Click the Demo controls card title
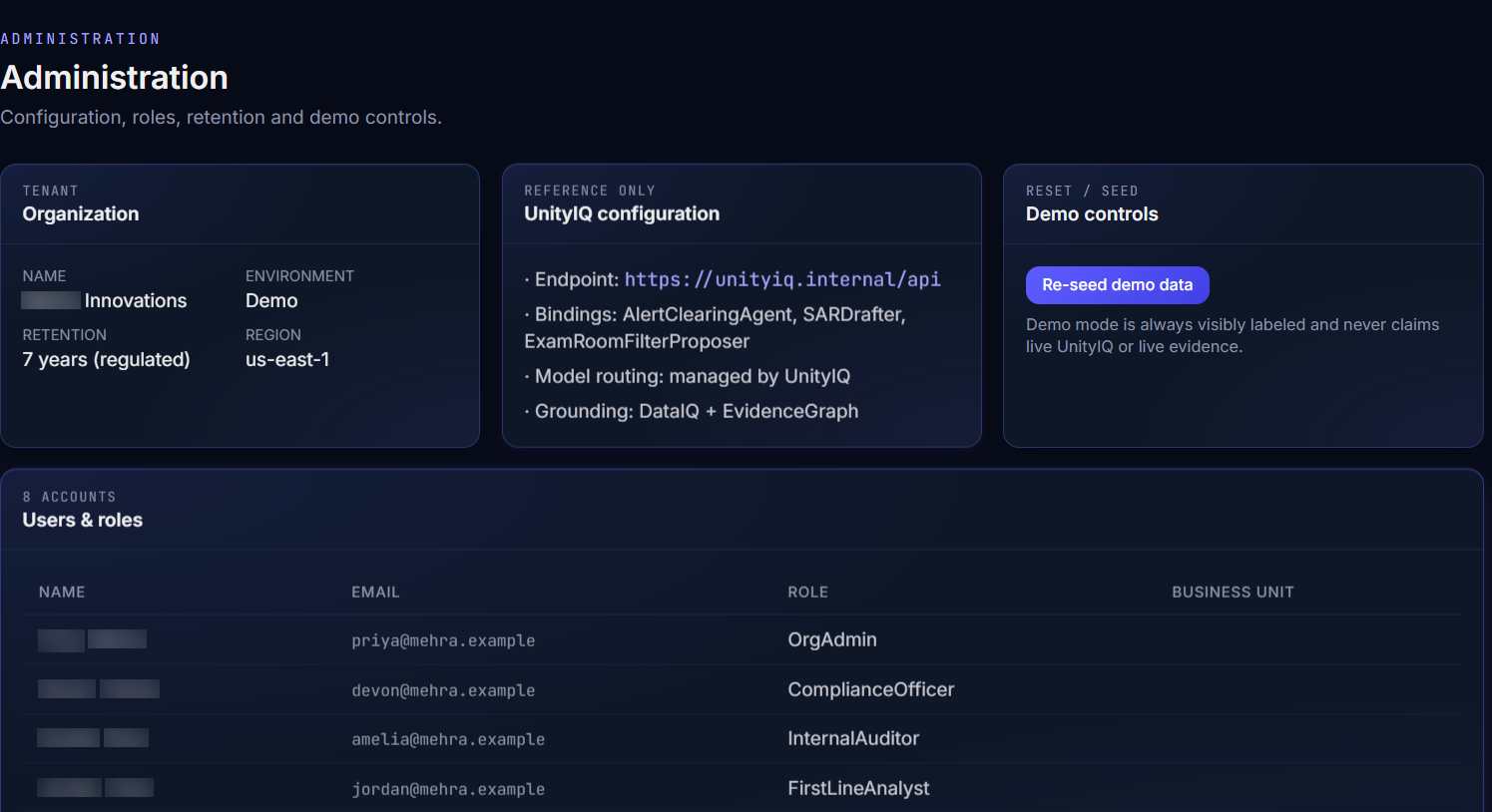 pos(1092,213)
